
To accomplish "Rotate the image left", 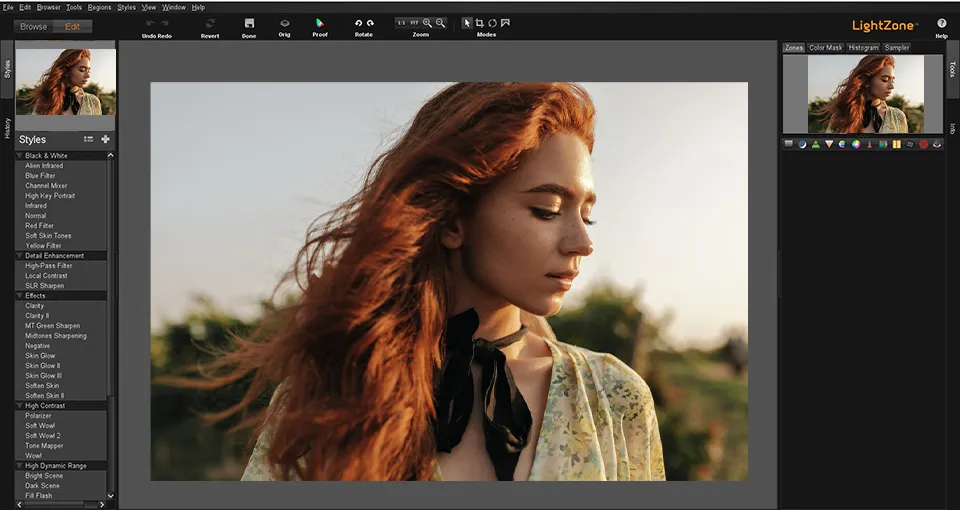I will tap(358, 23).
